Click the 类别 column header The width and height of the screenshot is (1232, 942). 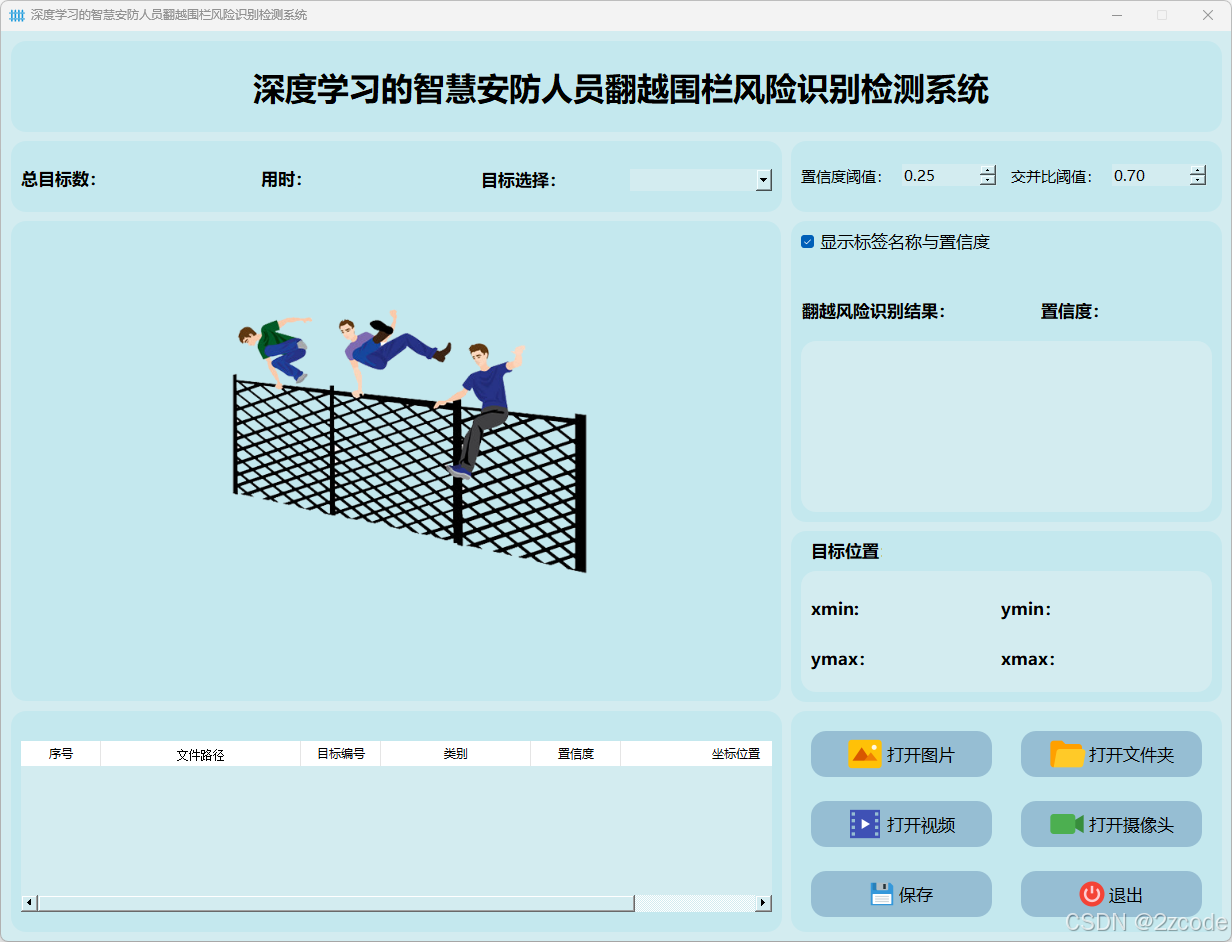pos(456,754)
